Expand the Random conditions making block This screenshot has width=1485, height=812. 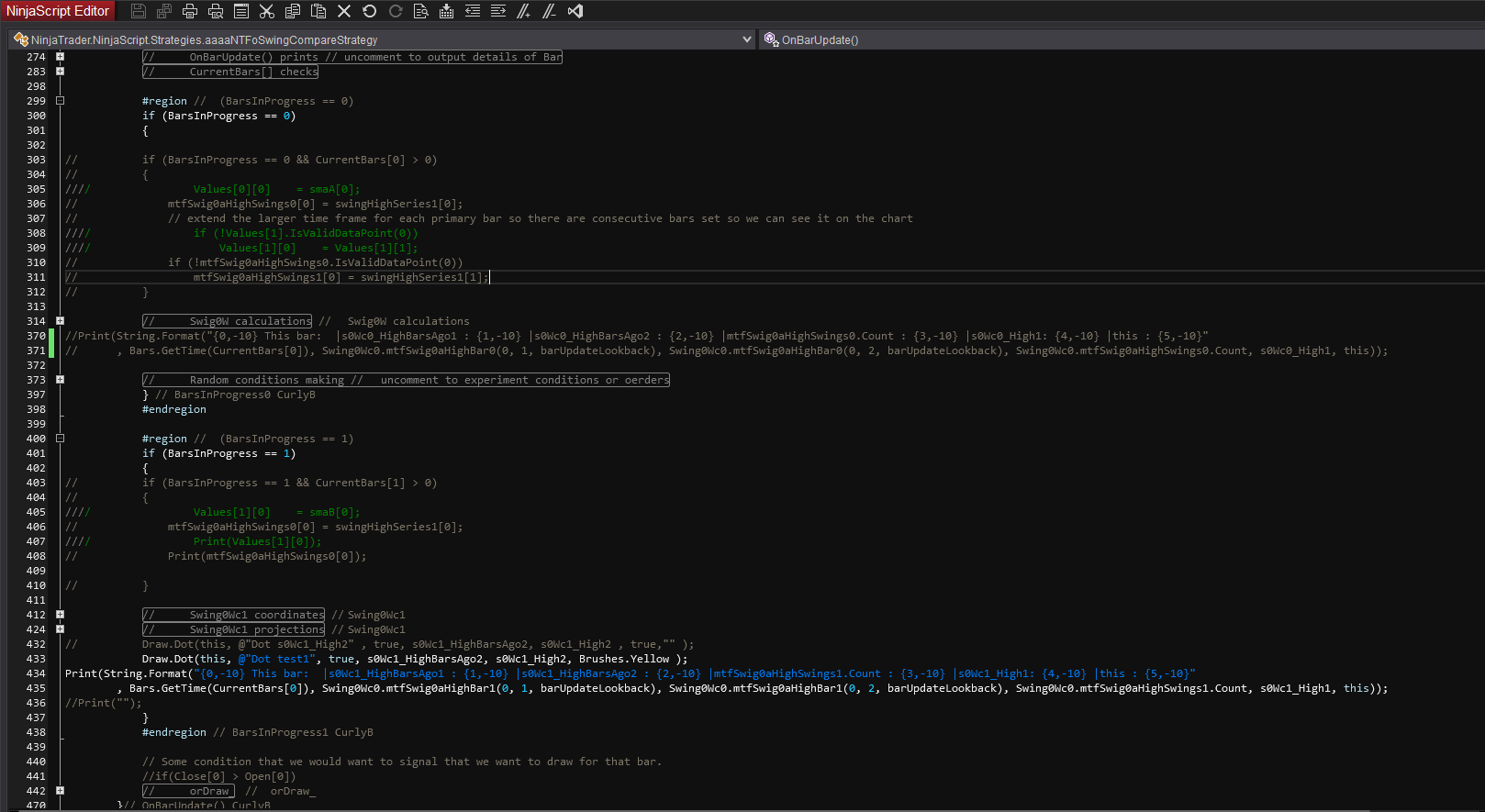tap(60, 380)
